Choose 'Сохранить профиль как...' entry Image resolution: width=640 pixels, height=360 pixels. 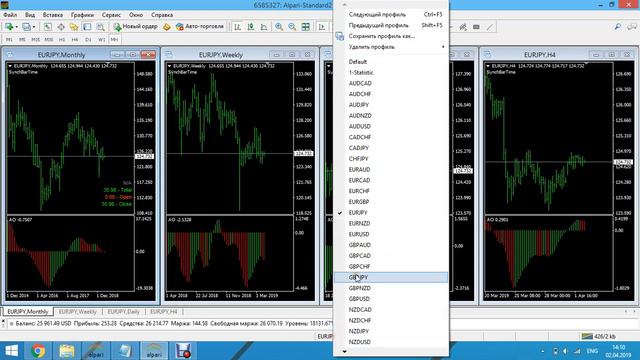tap(391, 36)
